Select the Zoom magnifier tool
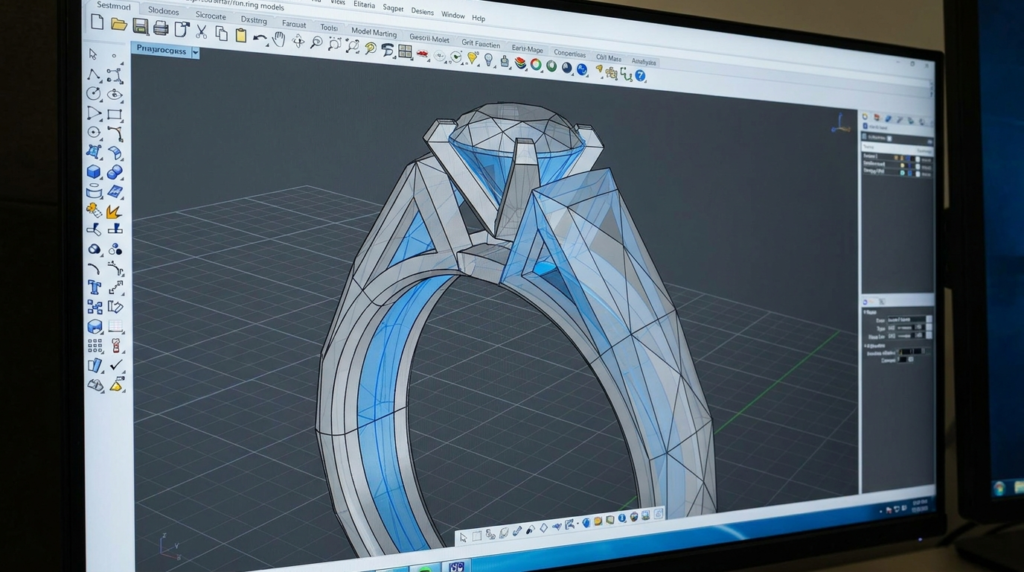Screen dimensions: 1024x572 pyautogui.click(x=316, y=43)
